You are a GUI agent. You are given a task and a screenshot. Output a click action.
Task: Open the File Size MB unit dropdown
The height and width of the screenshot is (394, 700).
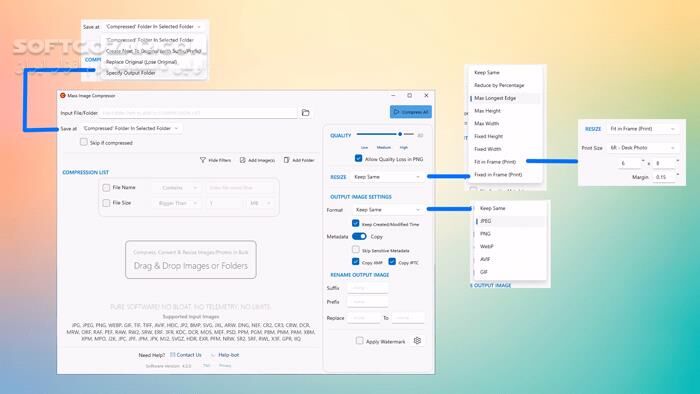coord(259,203)
